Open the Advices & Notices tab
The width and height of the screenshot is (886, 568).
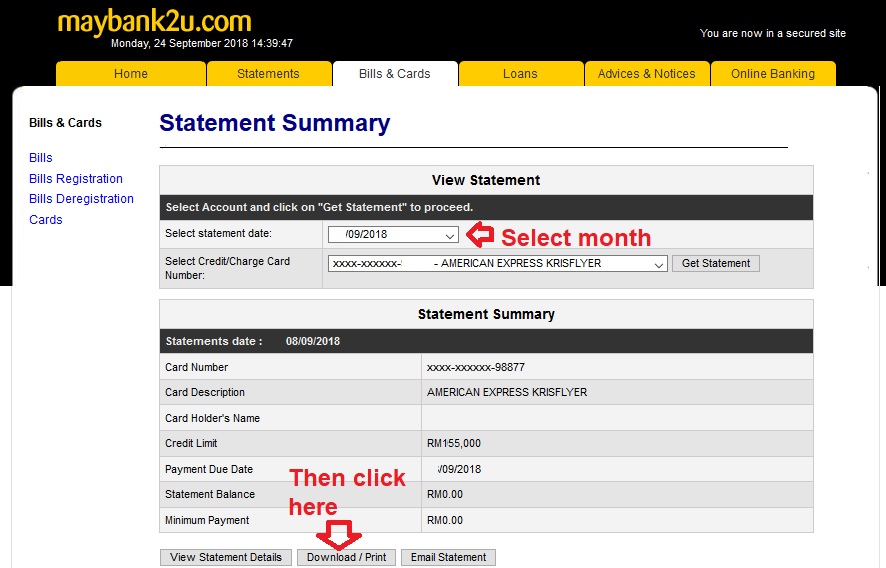tap(646, 74)
